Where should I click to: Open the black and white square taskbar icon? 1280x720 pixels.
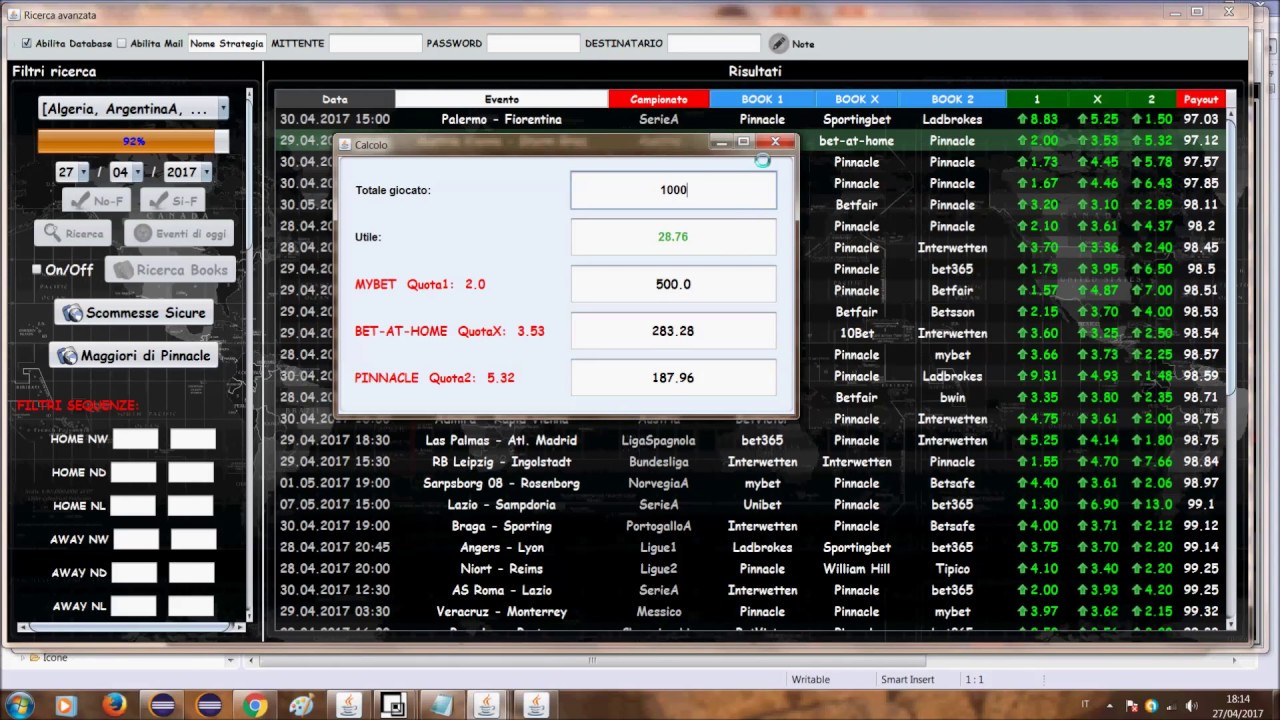coord(394,706)
